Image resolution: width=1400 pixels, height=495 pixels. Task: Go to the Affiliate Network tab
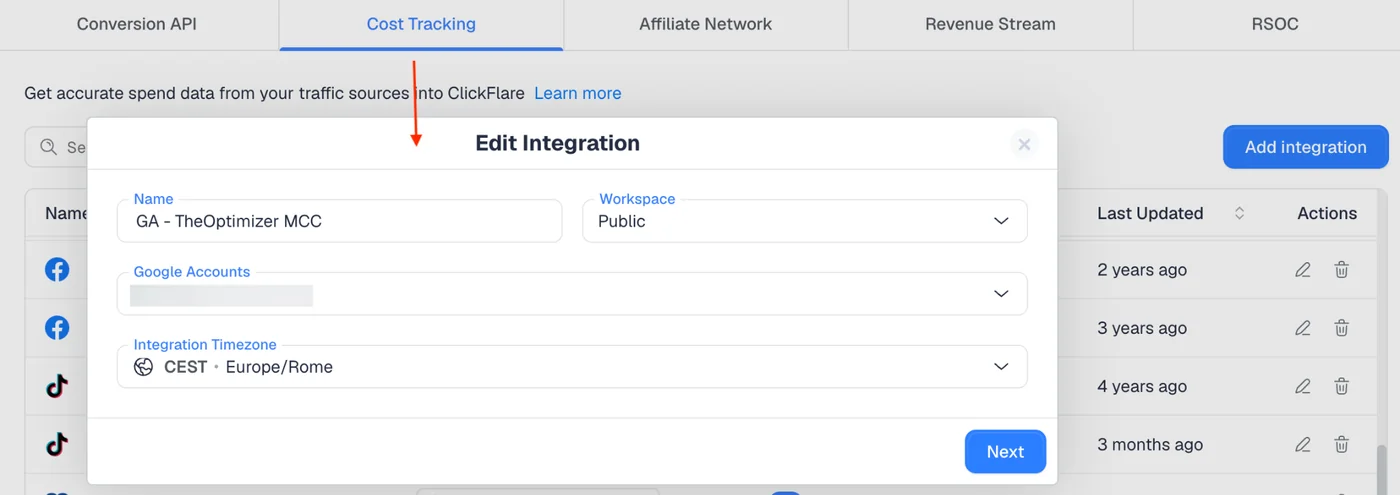point(706,24)
